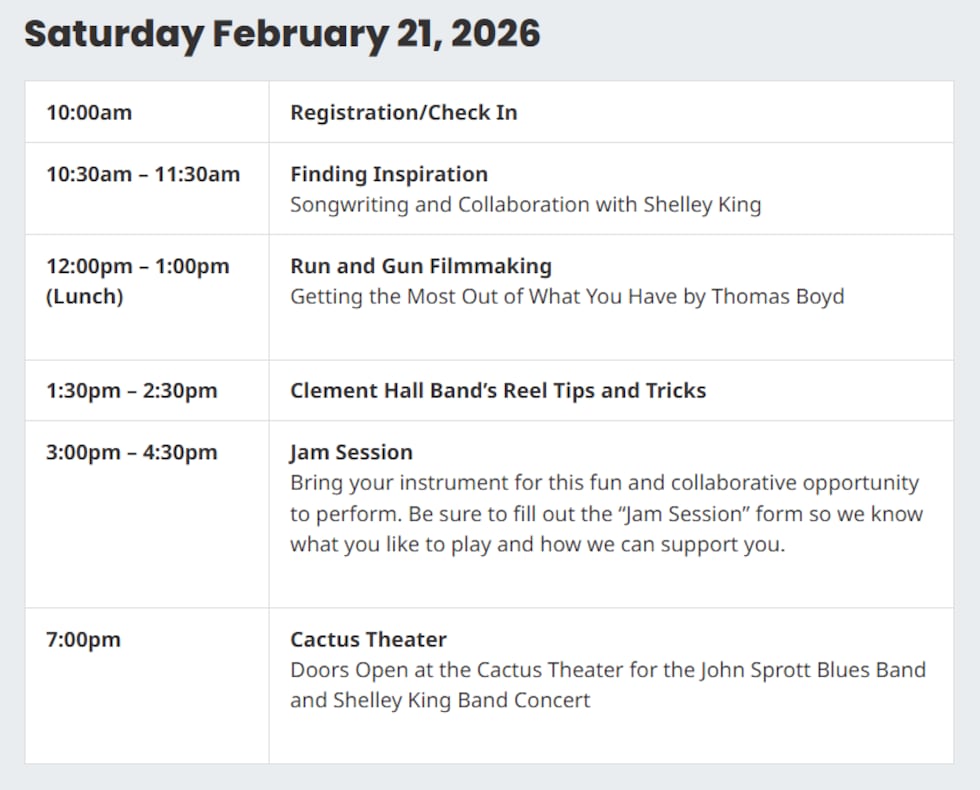Click the 10:00am time cell
This screenshot has width=980, height=790.
(89, 112)
